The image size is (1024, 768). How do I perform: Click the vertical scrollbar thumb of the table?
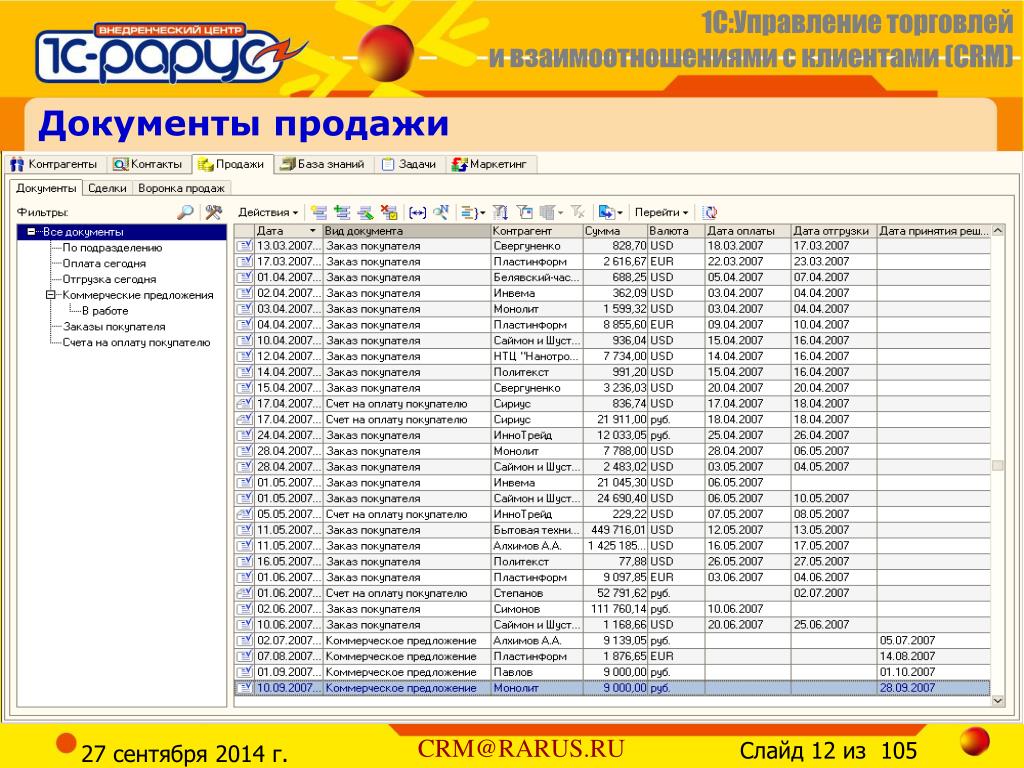tap(998, 466)
